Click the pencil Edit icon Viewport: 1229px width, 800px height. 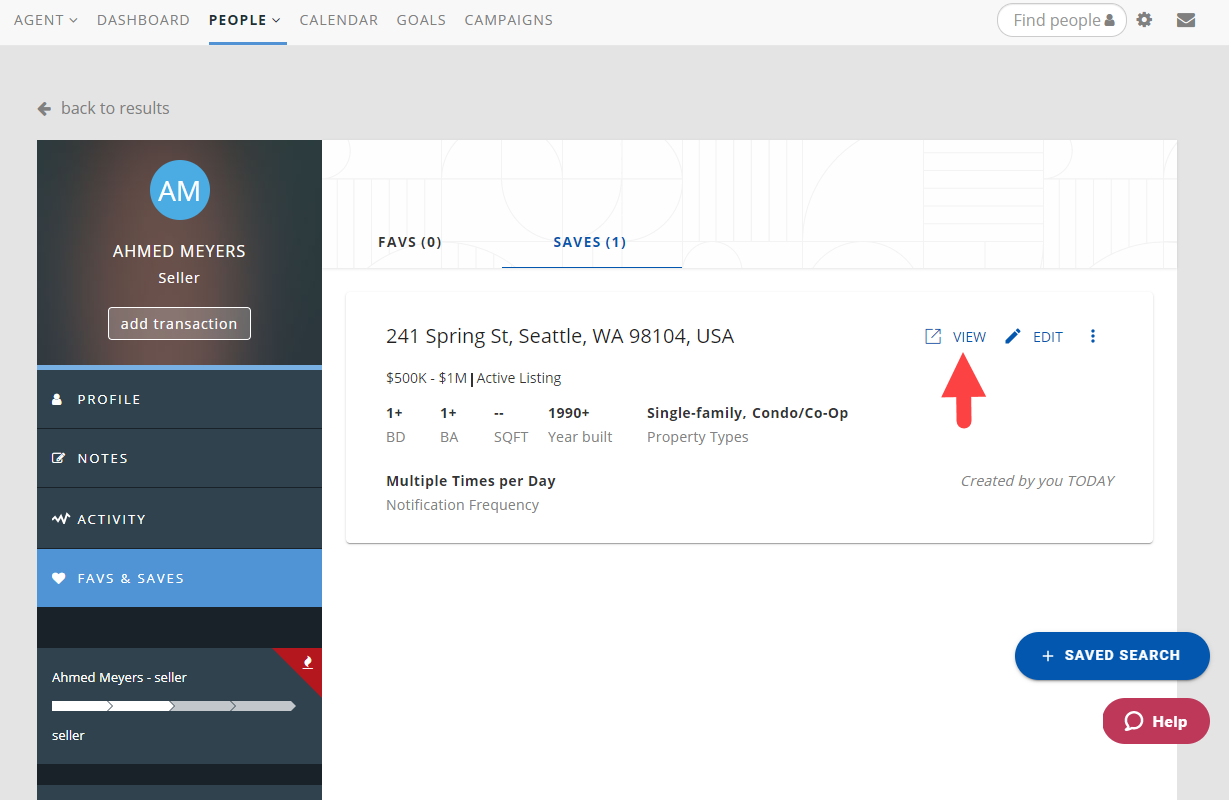point(1013,337)
